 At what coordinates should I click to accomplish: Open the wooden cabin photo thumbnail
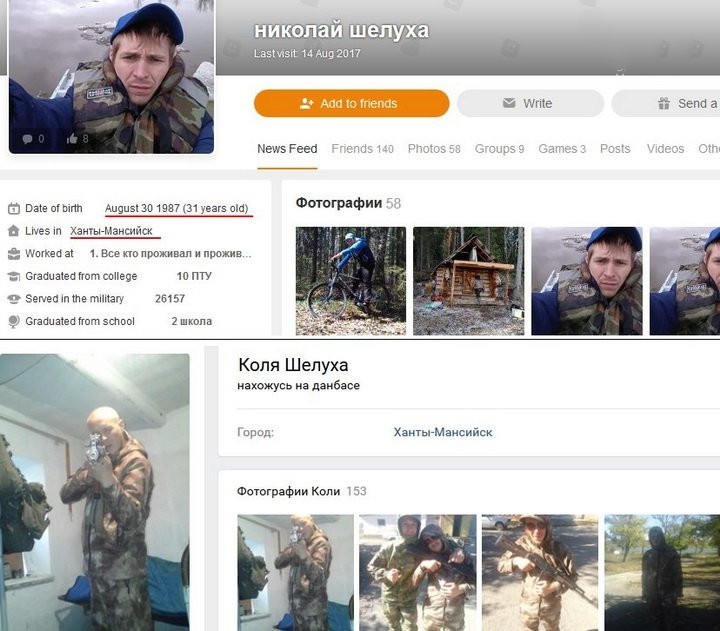(468, 281)
